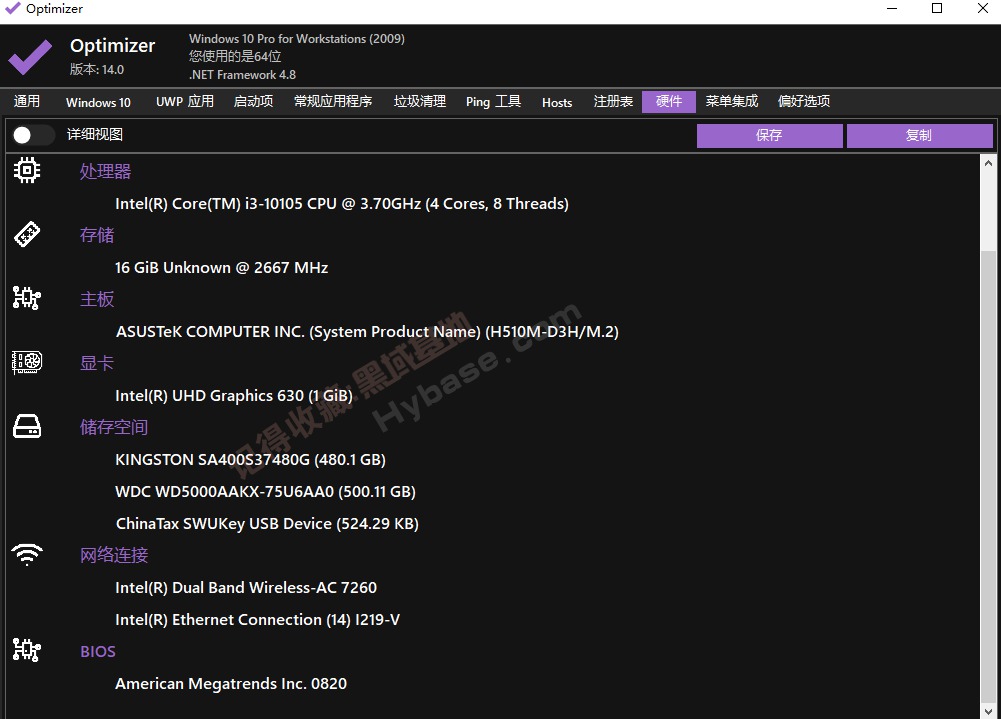Open the Ping 工具 tab

click(x=493, y=102)
